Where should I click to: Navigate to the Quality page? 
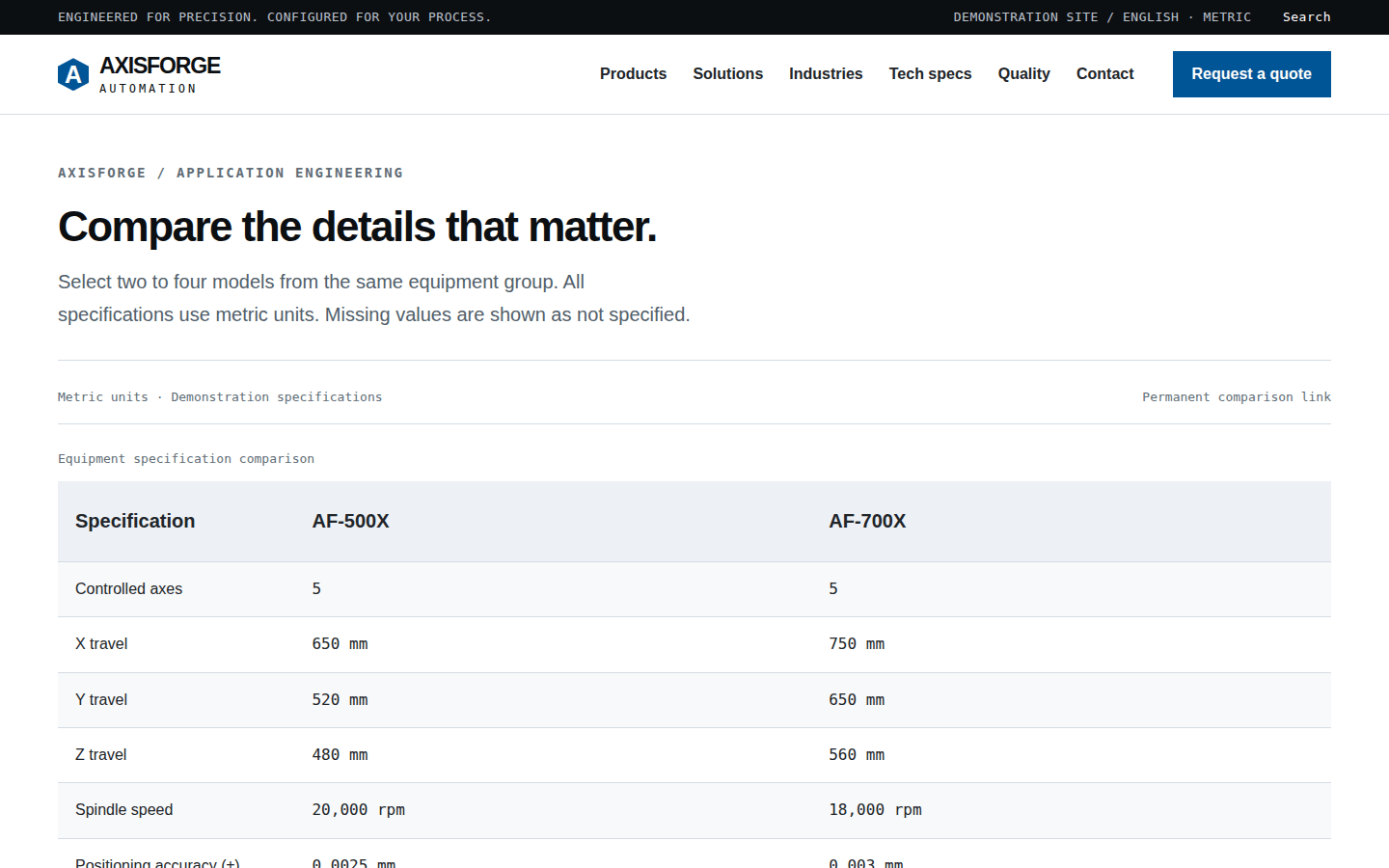pyautogui.click(x=1023, y=74)
